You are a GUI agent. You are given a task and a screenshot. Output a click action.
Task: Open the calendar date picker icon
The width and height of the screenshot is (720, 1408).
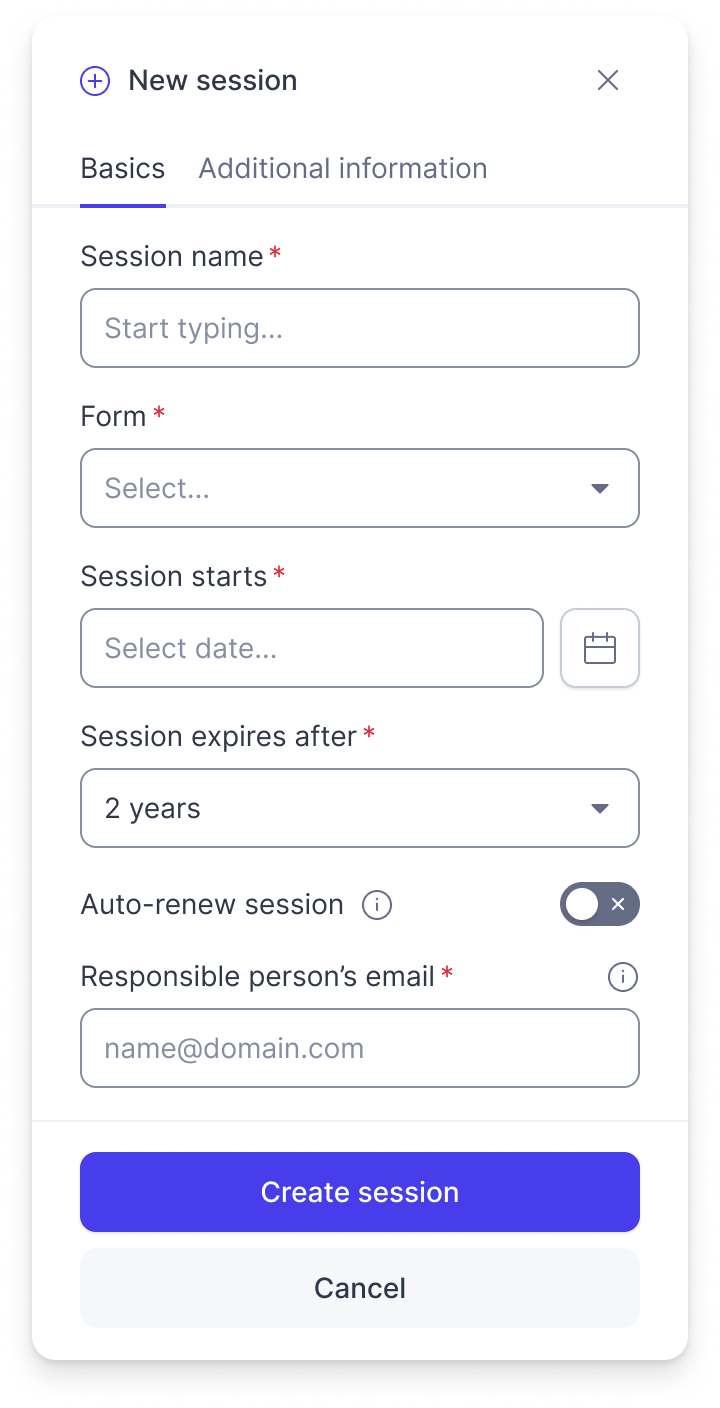click(600, 648)
